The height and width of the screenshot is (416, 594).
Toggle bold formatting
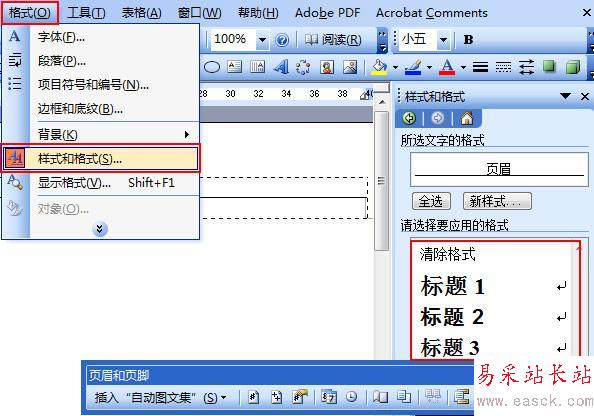click(468, 39)
